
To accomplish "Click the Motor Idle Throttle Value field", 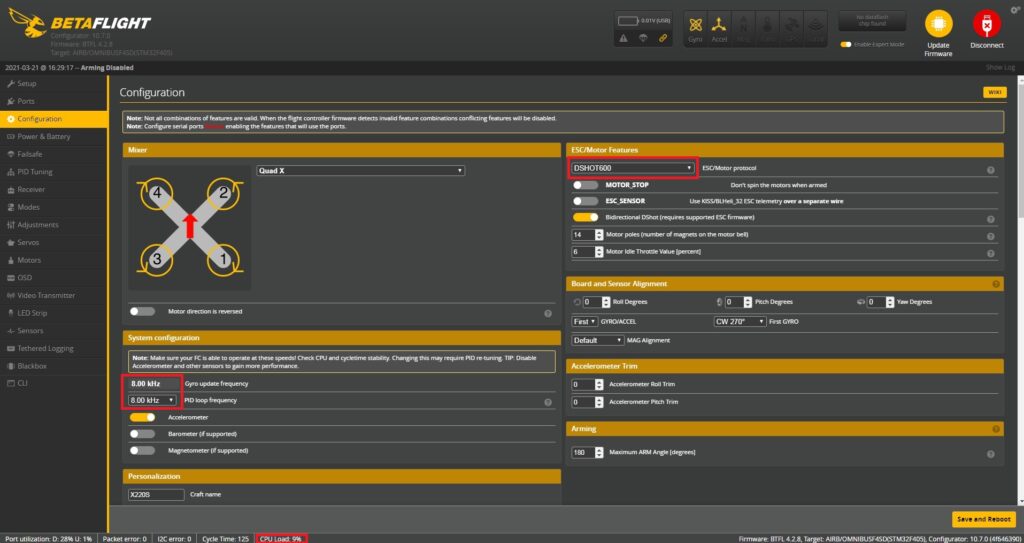I will [x=587, y=252].
